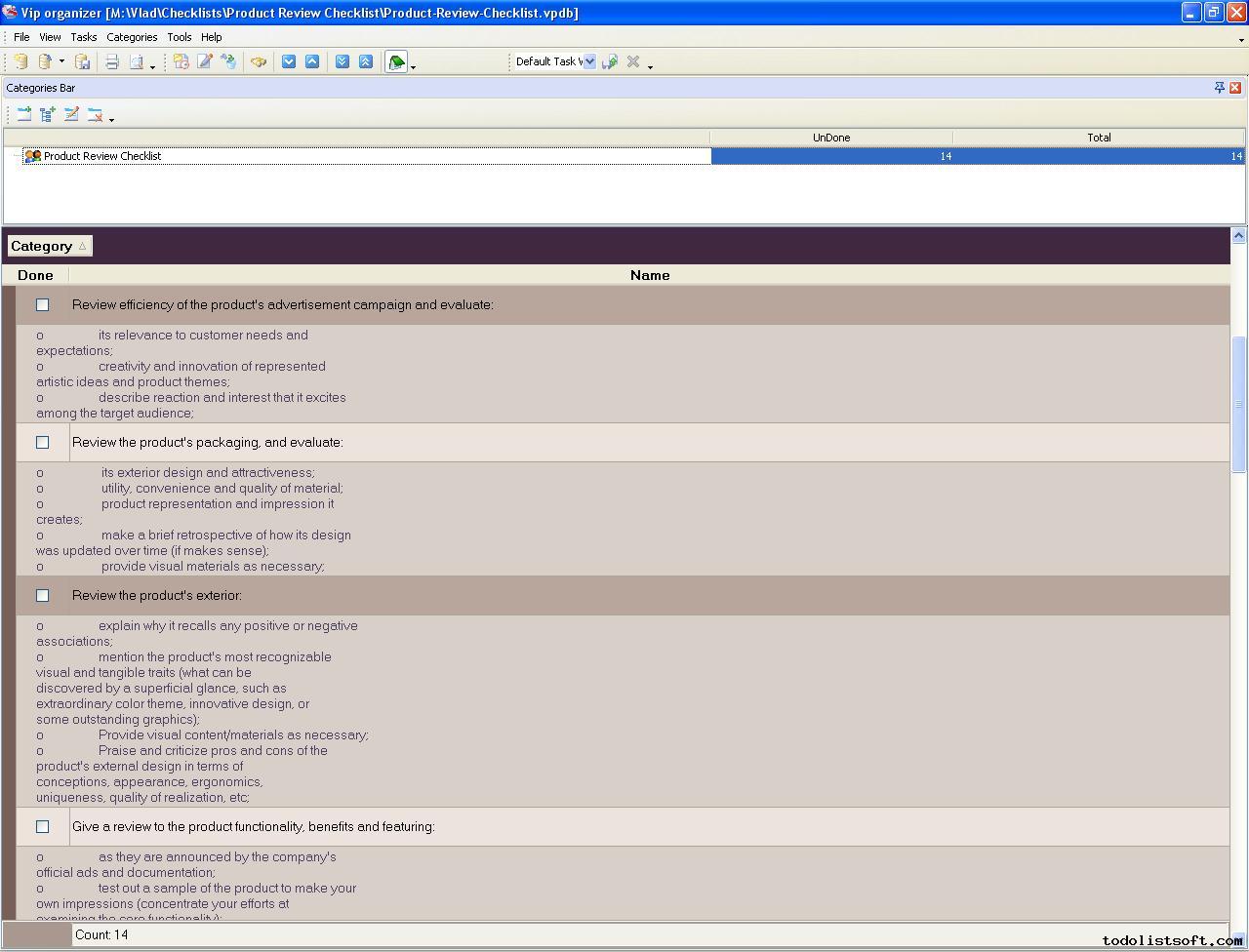Click the double down arrow toolbar icon

(342, 61)
